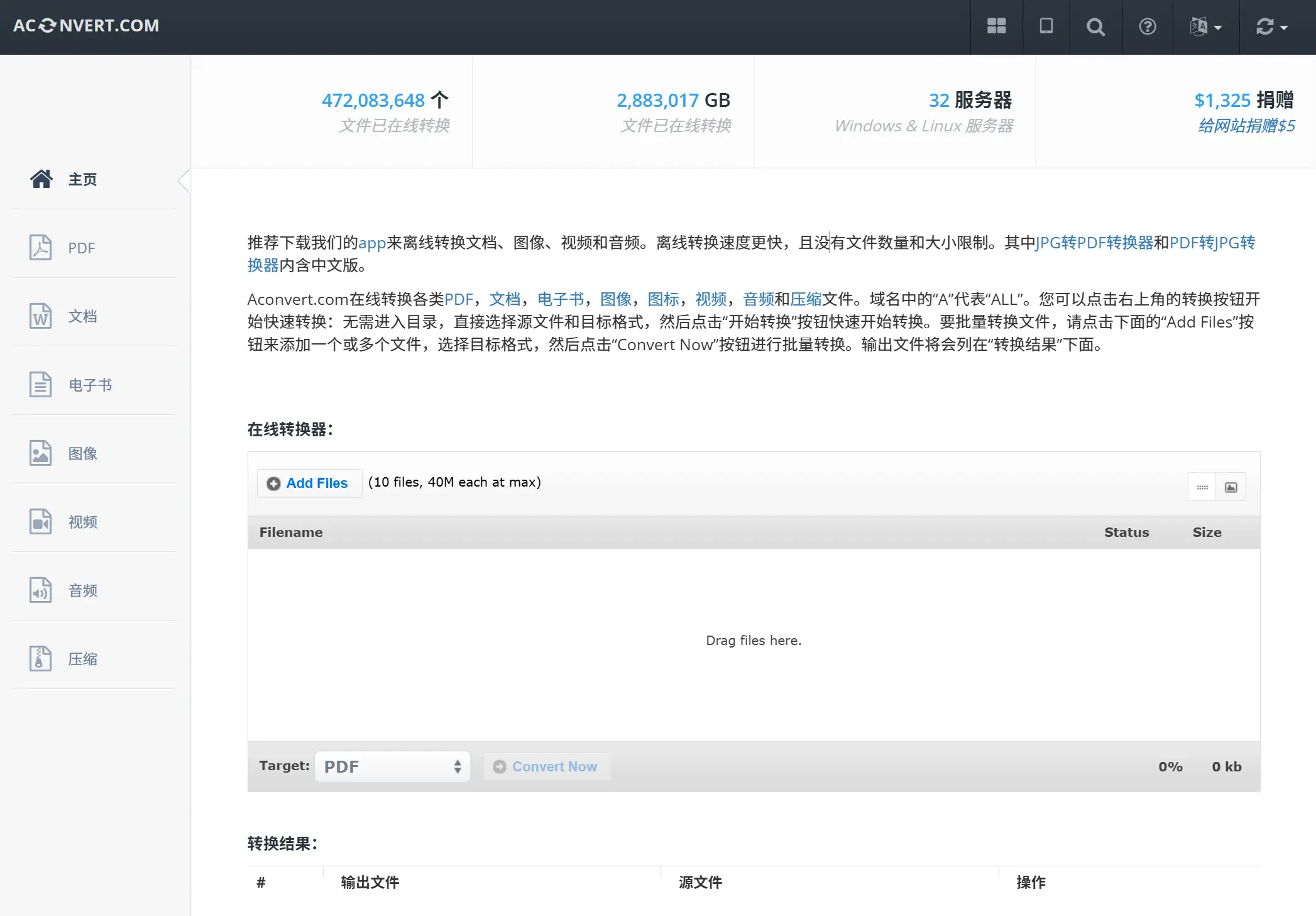Collapse the left sidebar arrow
Image resolution: width=1316 pixels, height=916 pixels.
click(184, 180)
